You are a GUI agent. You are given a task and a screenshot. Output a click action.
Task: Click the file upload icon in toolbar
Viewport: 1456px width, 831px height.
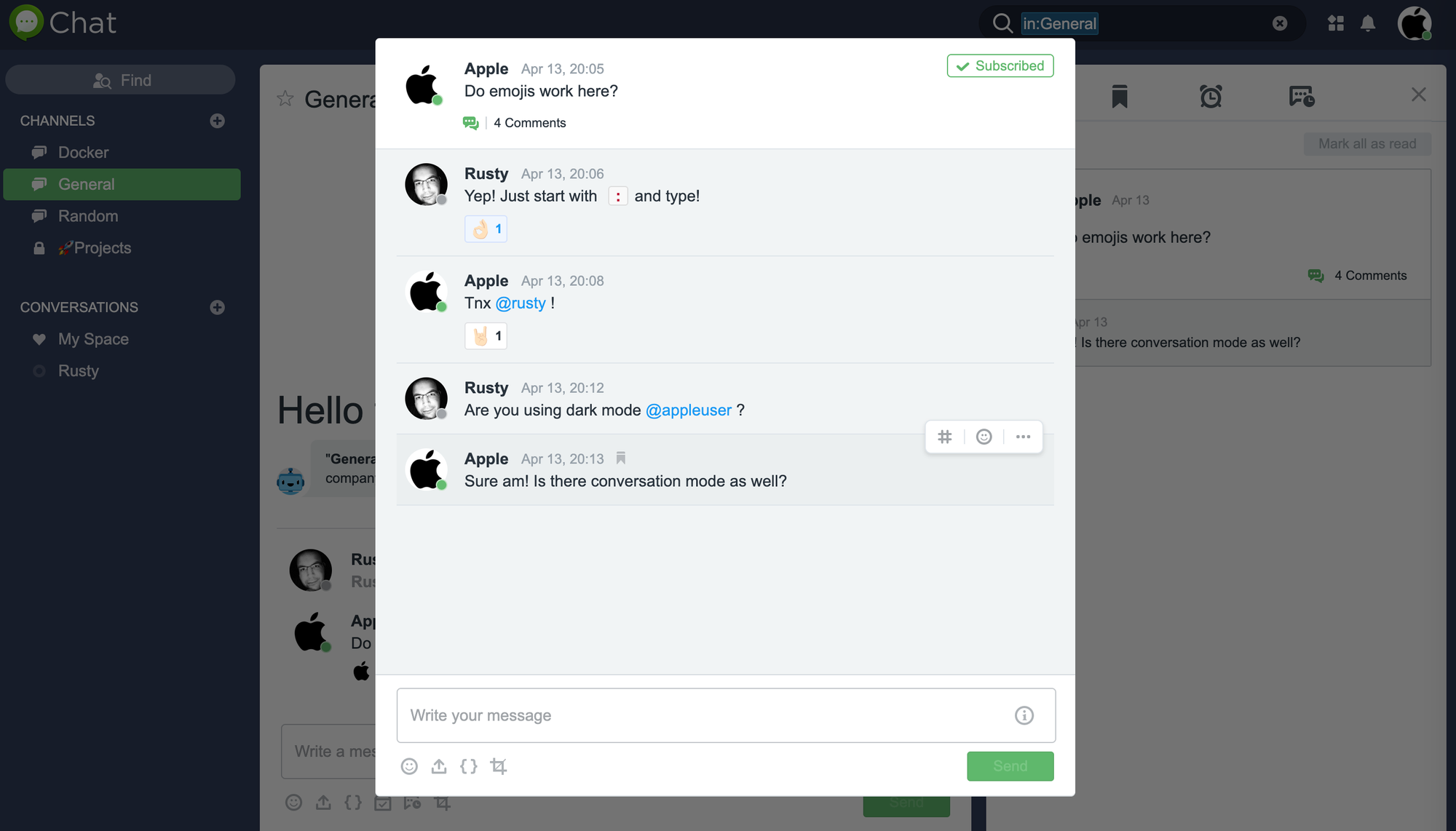[438, 766]
